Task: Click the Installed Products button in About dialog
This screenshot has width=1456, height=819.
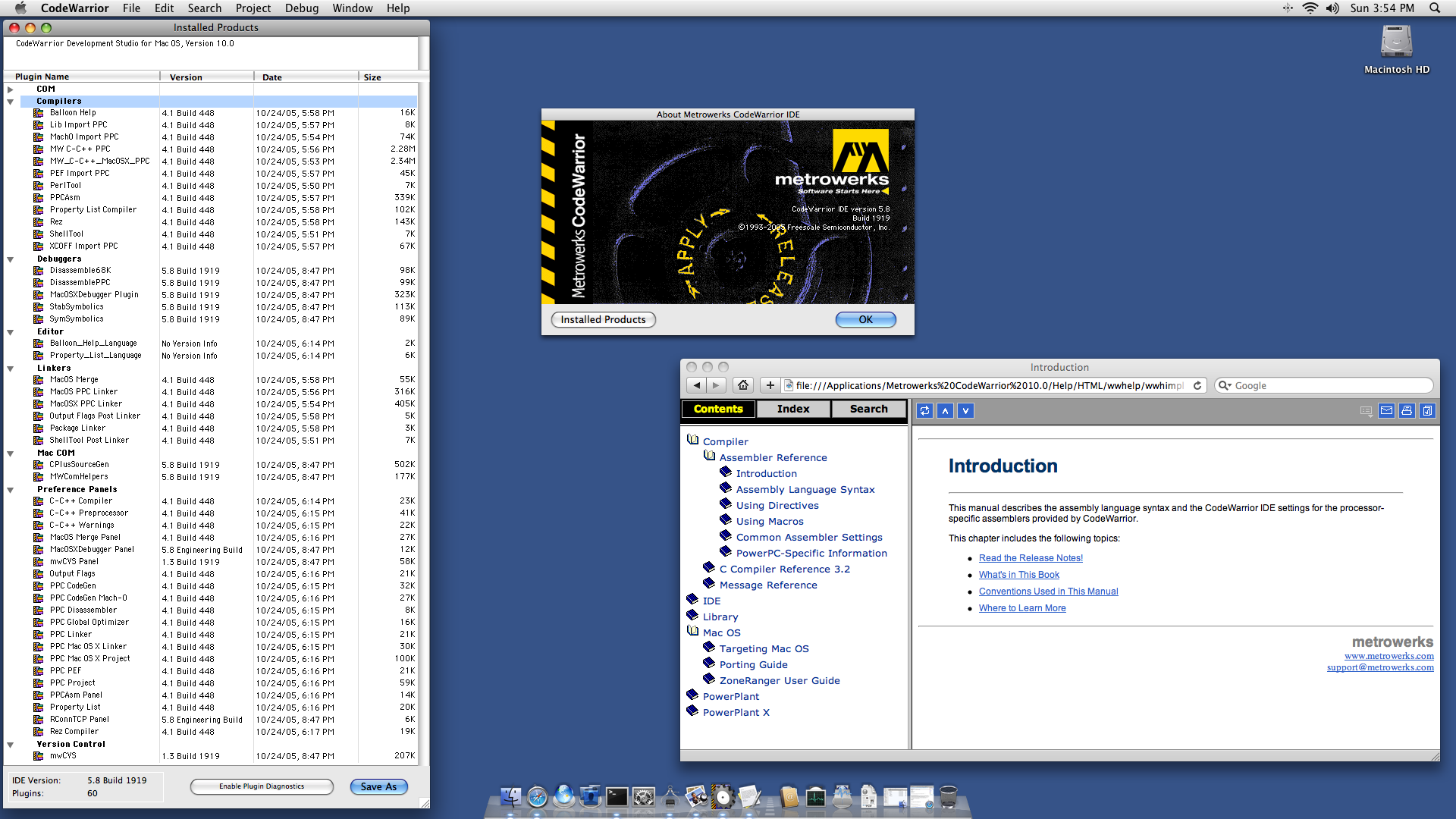Action: [x=604, y=319]
